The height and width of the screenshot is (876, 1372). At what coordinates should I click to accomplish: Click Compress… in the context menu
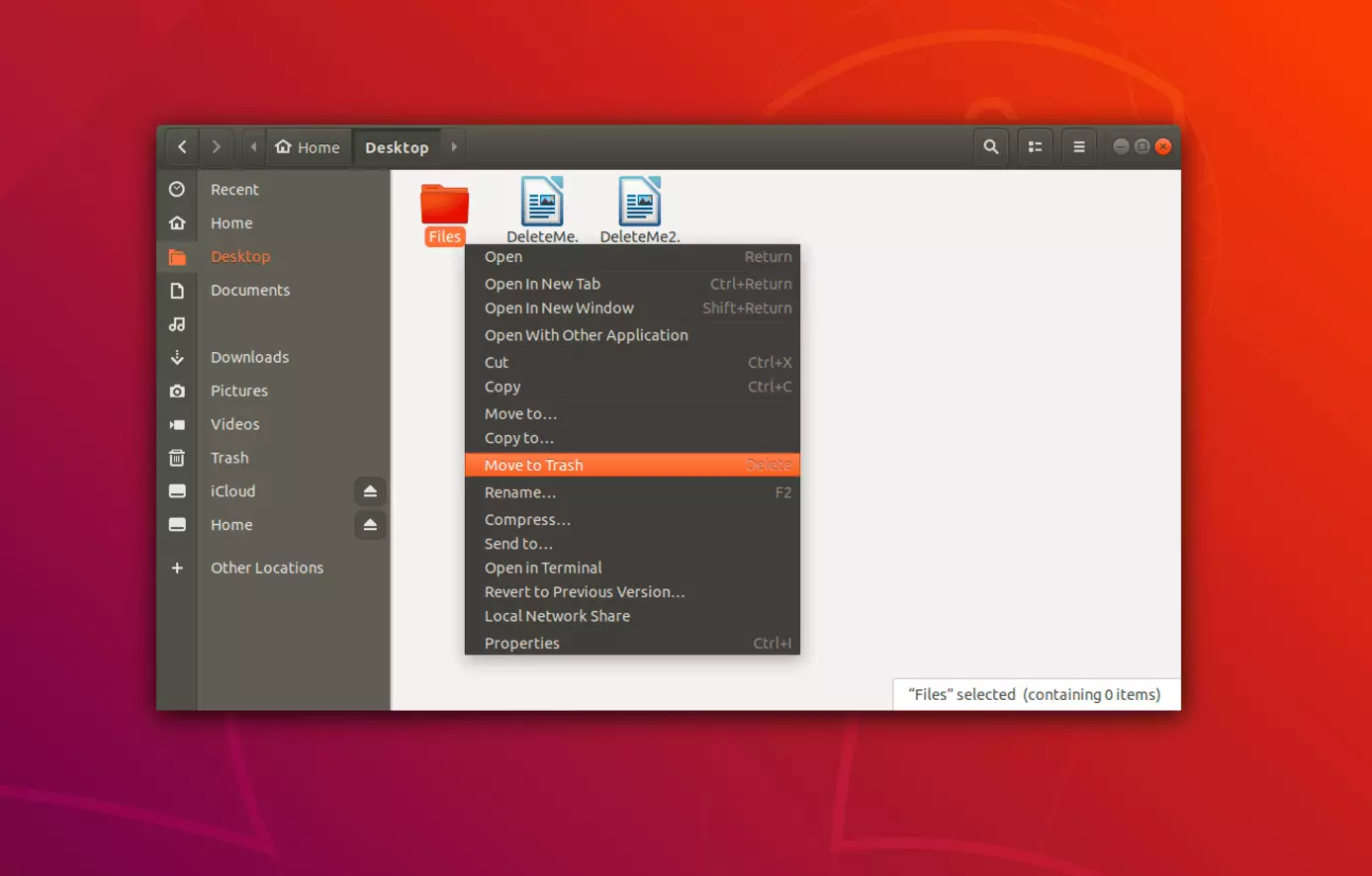click(x=527, y=520)
